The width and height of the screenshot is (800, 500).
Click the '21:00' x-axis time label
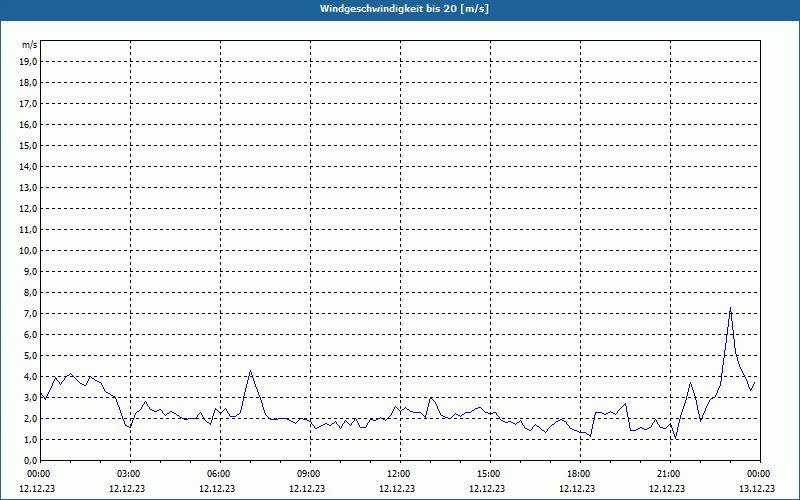tap(670, 474)
